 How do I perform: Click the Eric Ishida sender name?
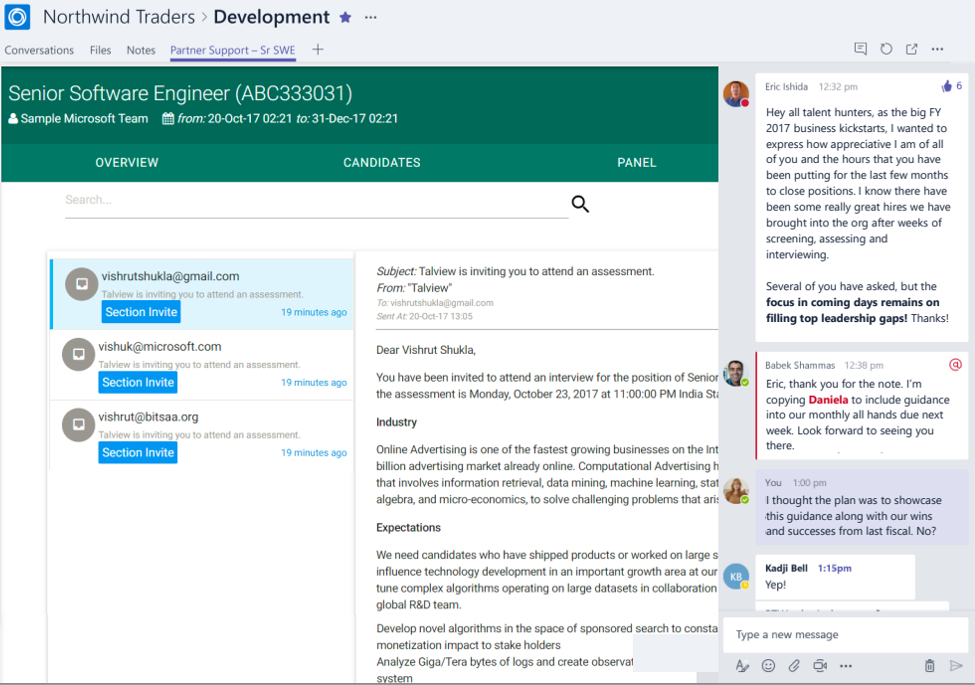pyautogui.click(x=786, y=86)
